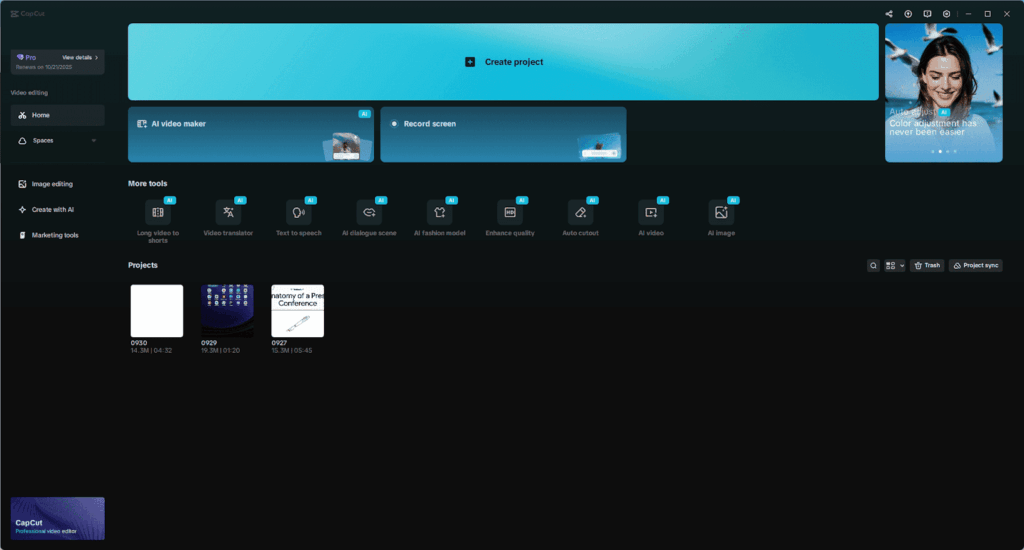Open the grid view layout dropdown
Viewport: 1024px width, 550px height.
click(x=894, y=265)
